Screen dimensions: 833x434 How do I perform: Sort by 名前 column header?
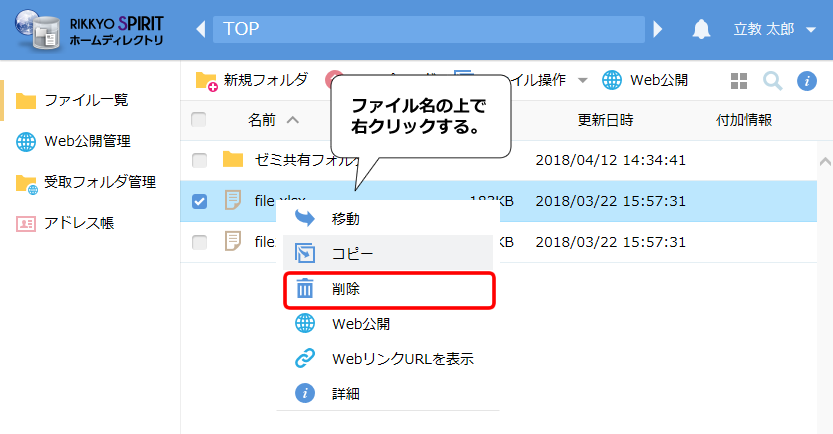(273, 120)
